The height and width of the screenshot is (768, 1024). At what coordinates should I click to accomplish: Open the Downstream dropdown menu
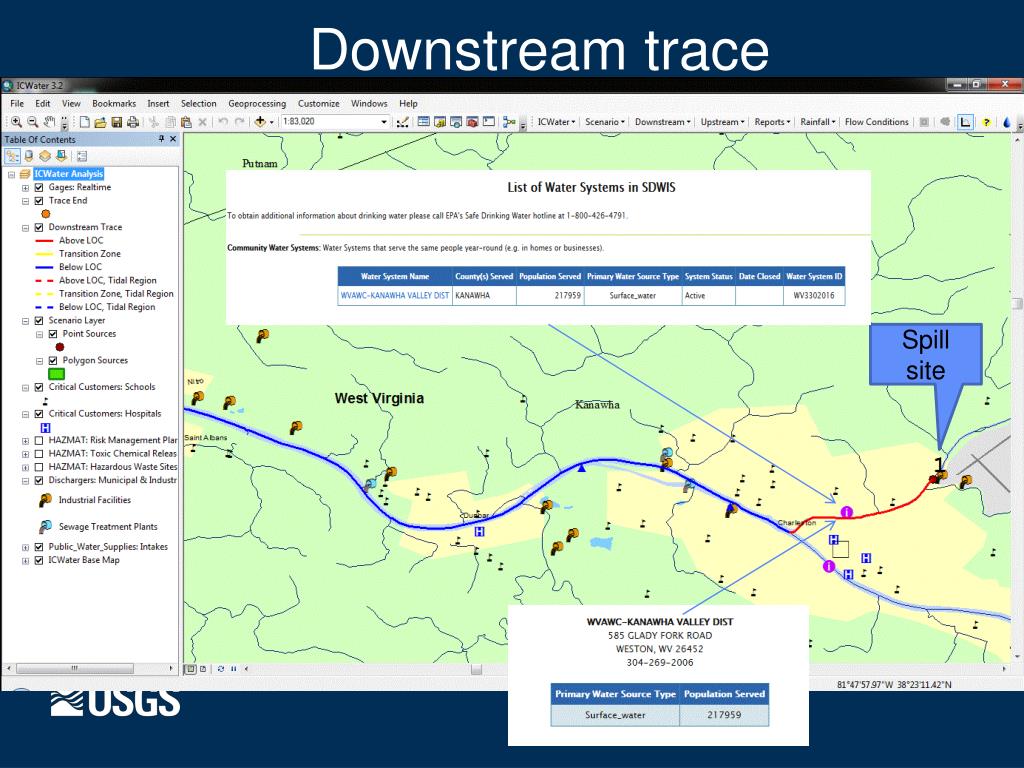[x=663, y=122]
